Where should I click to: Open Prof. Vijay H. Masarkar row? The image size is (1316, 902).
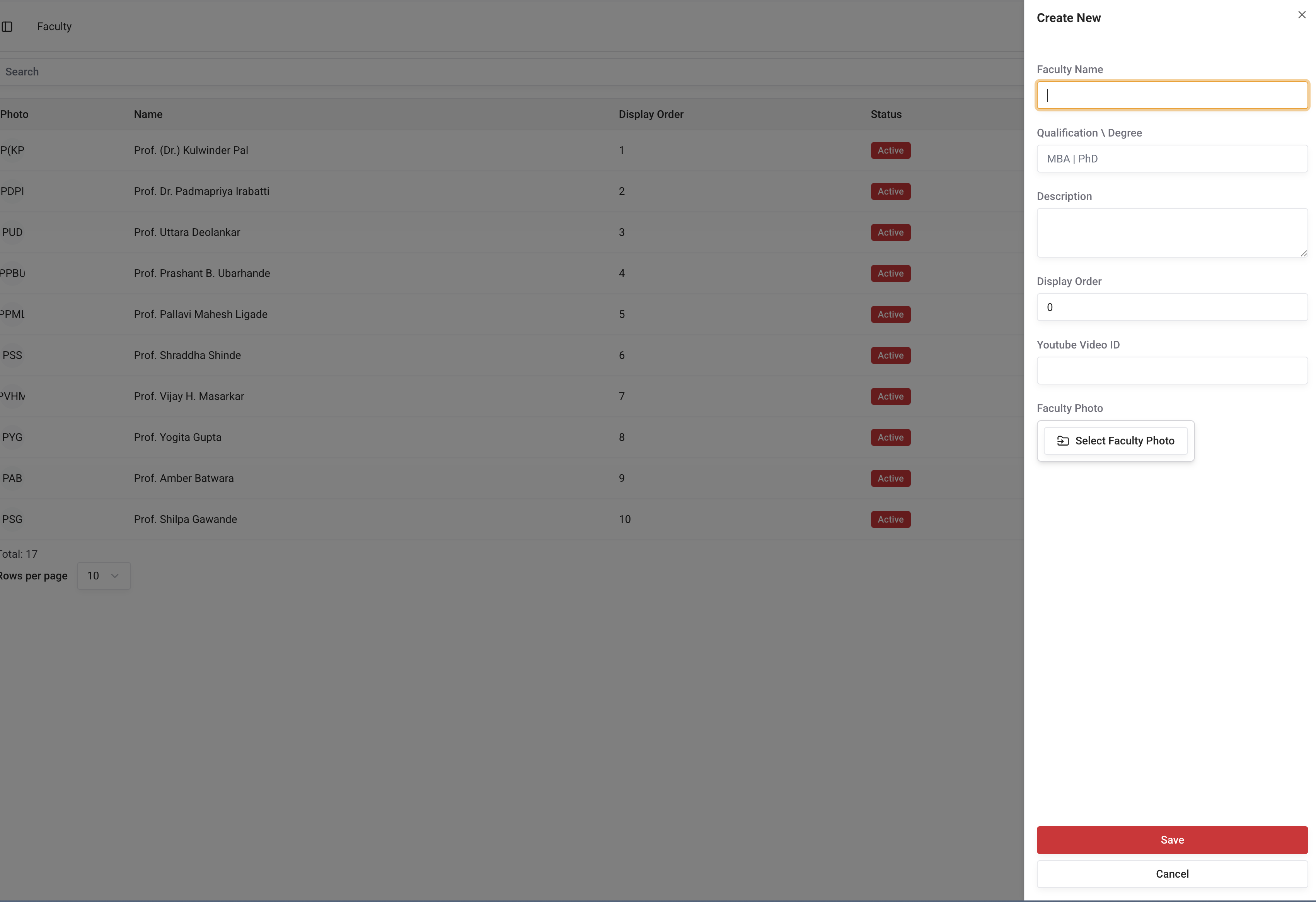(x=189, y=396)
